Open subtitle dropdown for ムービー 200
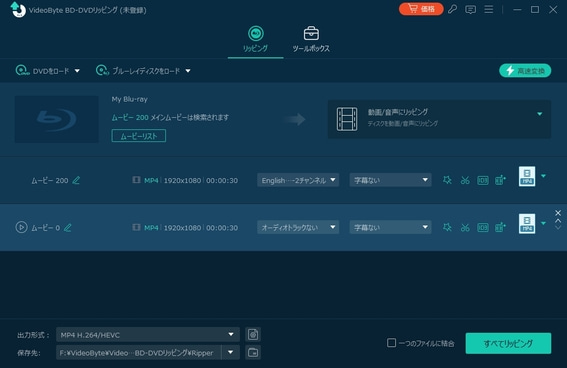This screenshot has width=567, height=368. (391, 180)
